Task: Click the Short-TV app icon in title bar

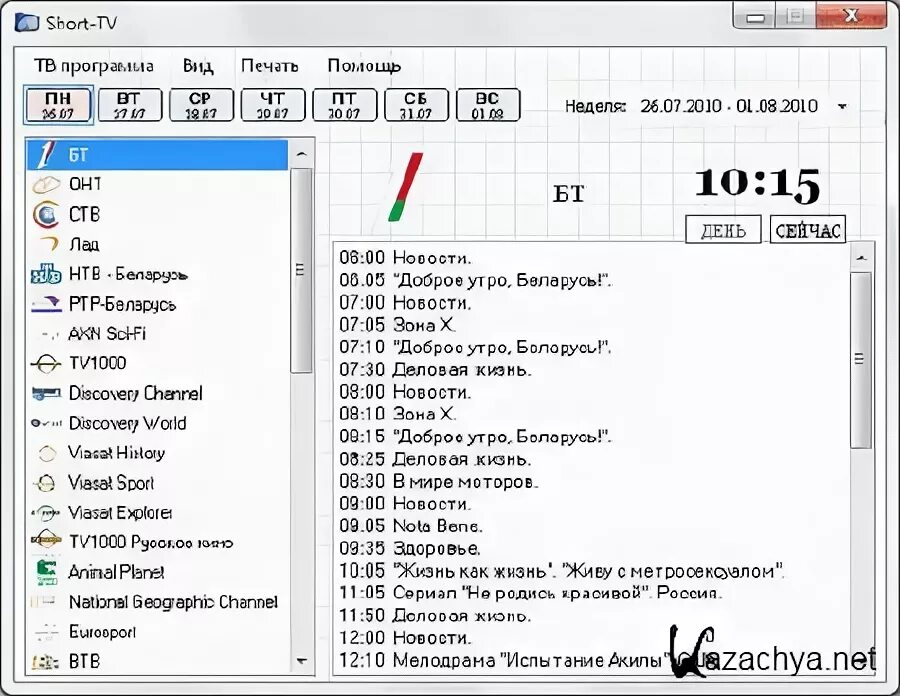Action: coord(27,23)
